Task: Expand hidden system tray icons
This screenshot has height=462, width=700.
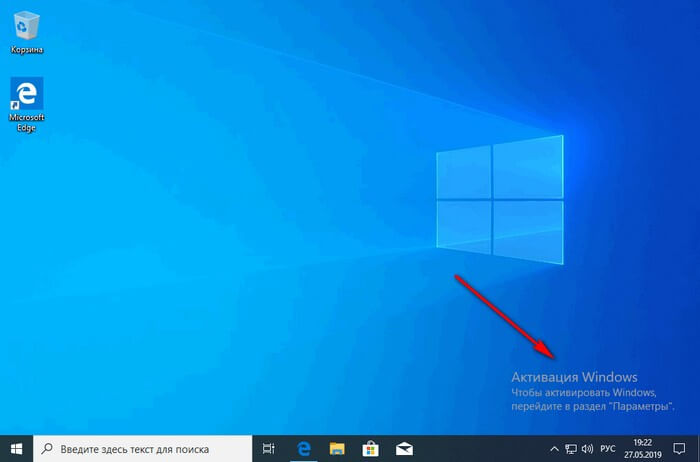Action: click(554, 449)
